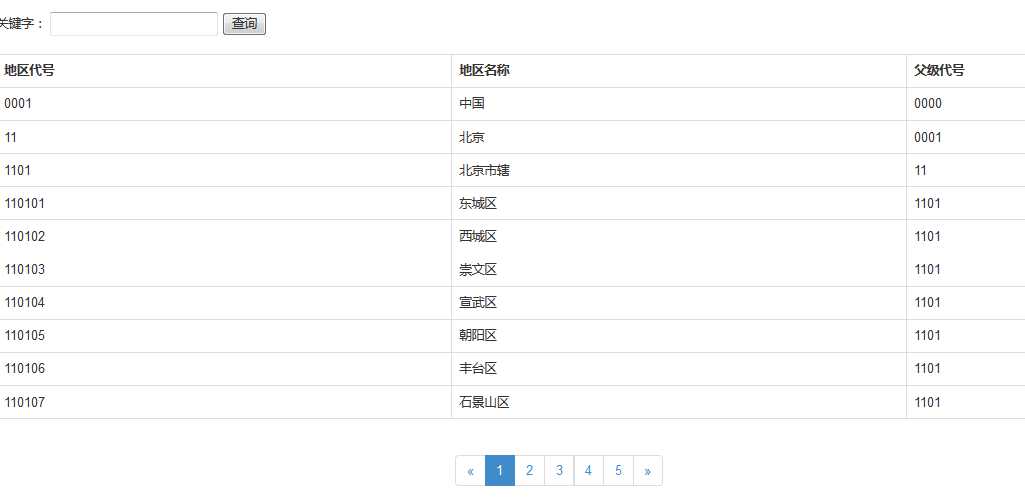The image size is (1025, 502).
Task: Select the 中国 row name cell
Action: (472, 104)
